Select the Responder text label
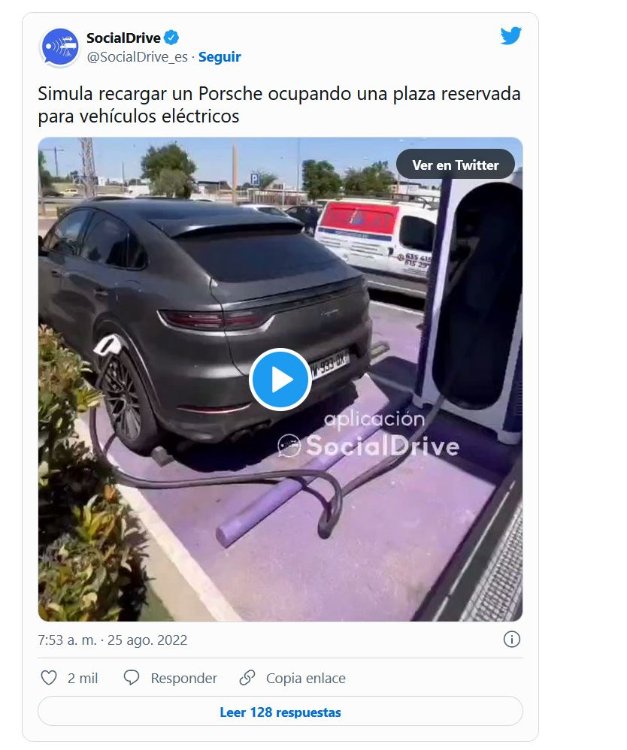The image size is (627, 750). pos(184,678)
